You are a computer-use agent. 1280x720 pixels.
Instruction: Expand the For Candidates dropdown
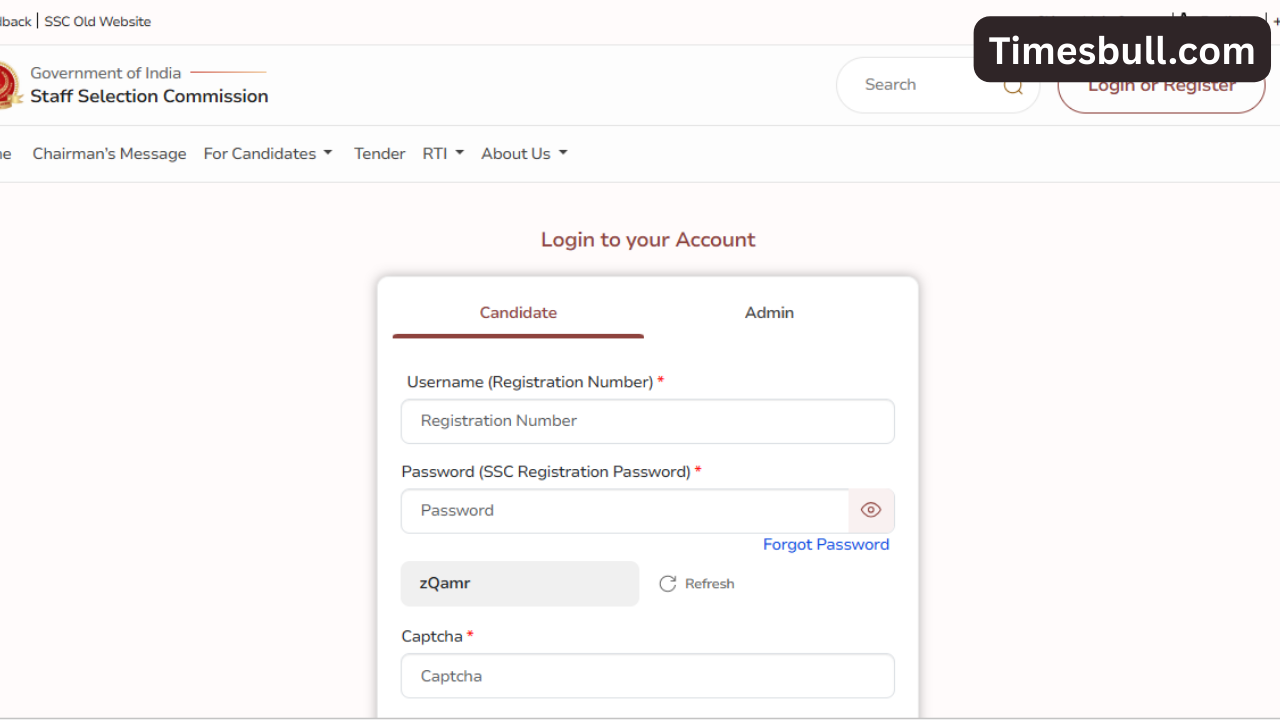coord(268,154)
